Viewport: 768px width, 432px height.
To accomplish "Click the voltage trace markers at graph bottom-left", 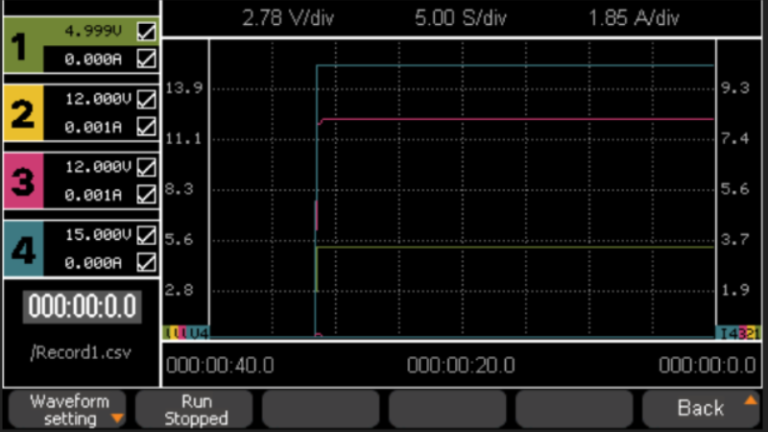I will pyautogui.click(x=186, y=332).
